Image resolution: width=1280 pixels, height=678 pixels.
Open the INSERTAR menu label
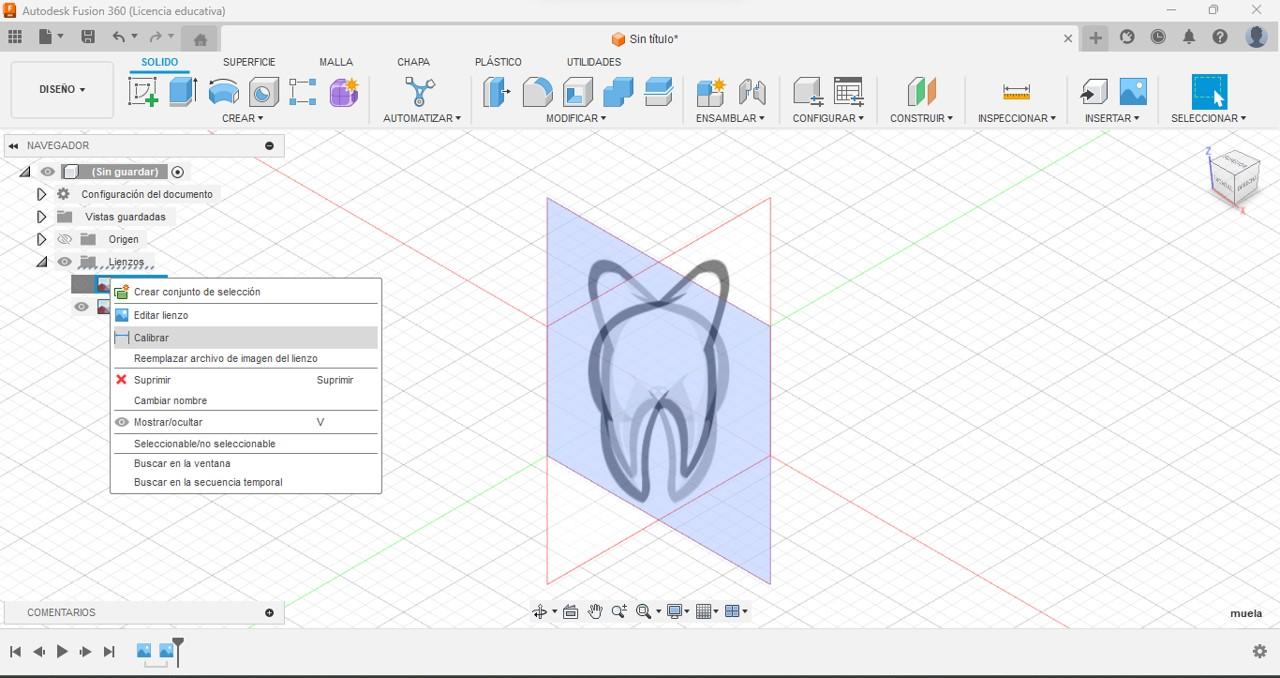[x=1112, y=118]
